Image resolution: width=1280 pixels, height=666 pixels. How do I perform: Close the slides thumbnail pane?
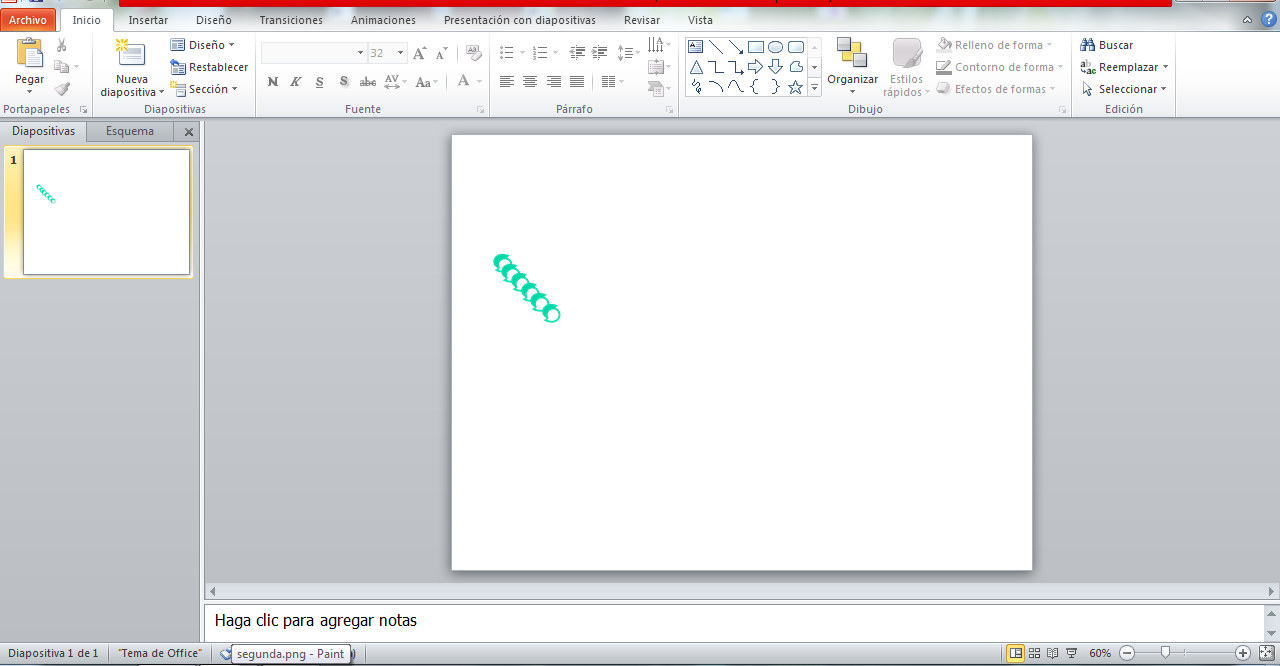[189, 132]
